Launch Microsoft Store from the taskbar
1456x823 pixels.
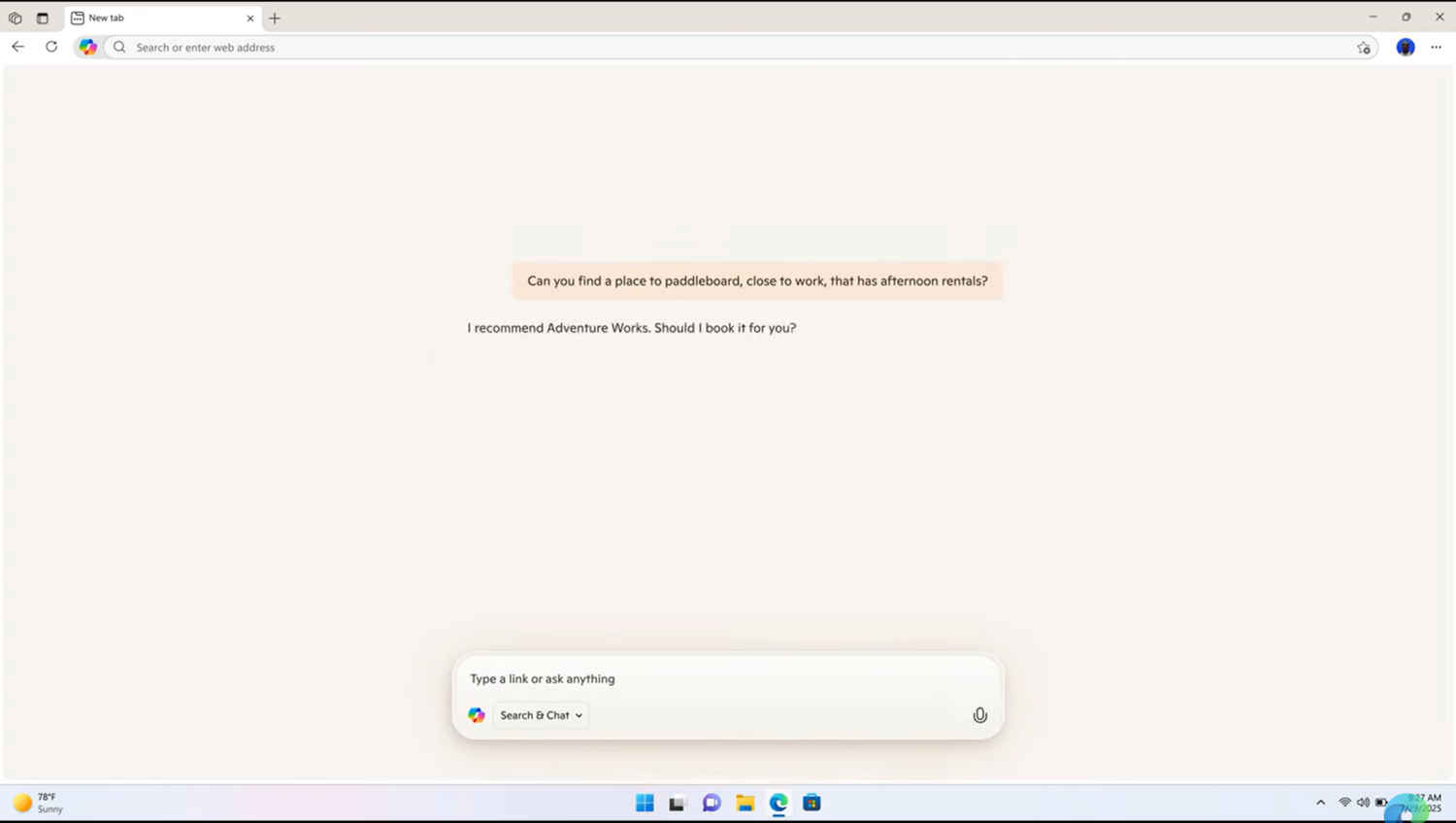pyautogui.click(x=811, y=803)
